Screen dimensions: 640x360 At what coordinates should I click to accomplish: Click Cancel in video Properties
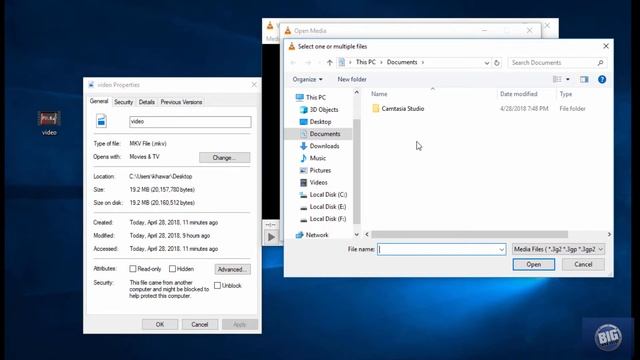point(200,324)
